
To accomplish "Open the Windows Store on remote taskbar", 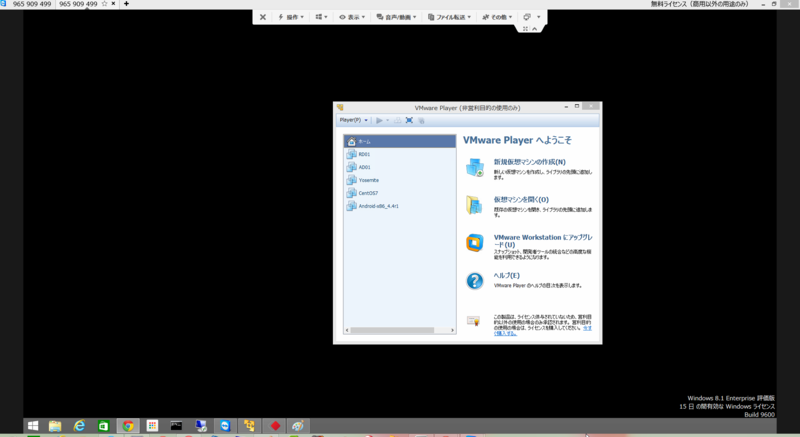I will coord(104,426).
